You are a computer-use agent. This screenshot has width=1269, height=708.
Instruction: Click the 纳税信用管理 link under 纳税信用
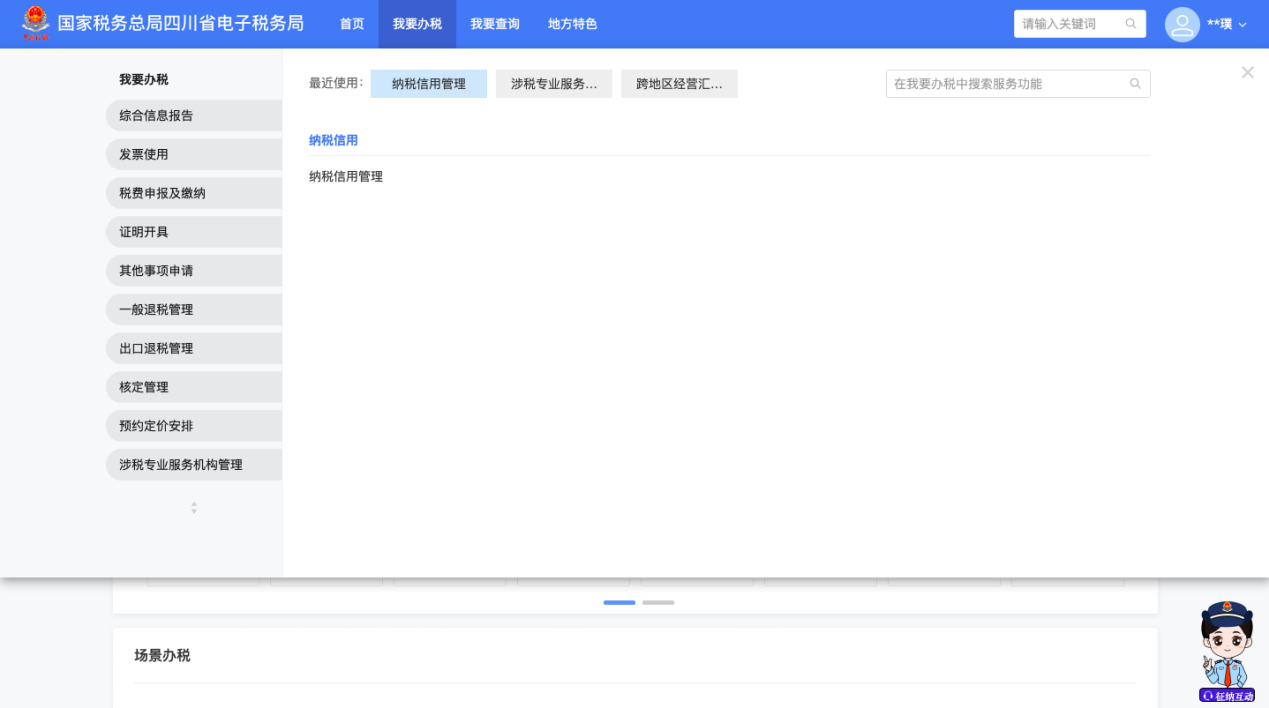click(346, 177)
